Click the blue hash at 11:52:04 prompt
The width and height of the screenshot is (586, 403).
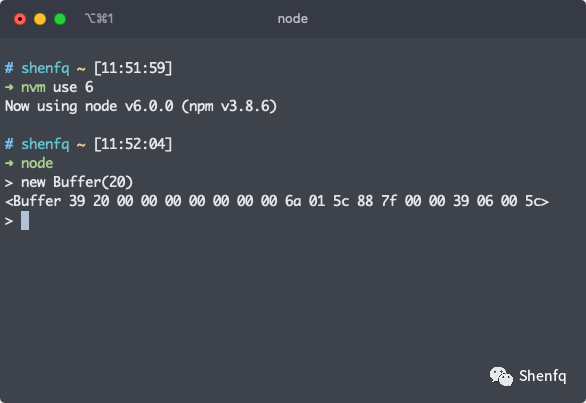point(9,144)
